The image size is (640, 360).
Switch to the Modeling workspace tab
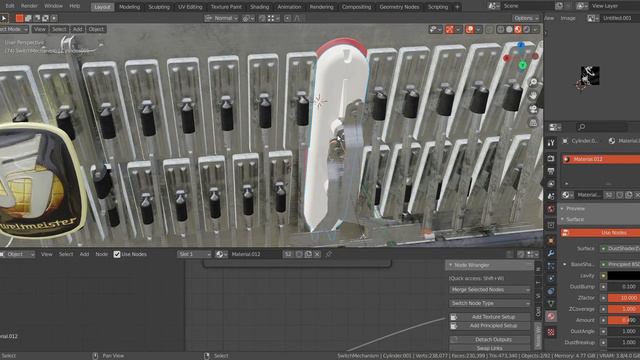(x=129, y=7)
